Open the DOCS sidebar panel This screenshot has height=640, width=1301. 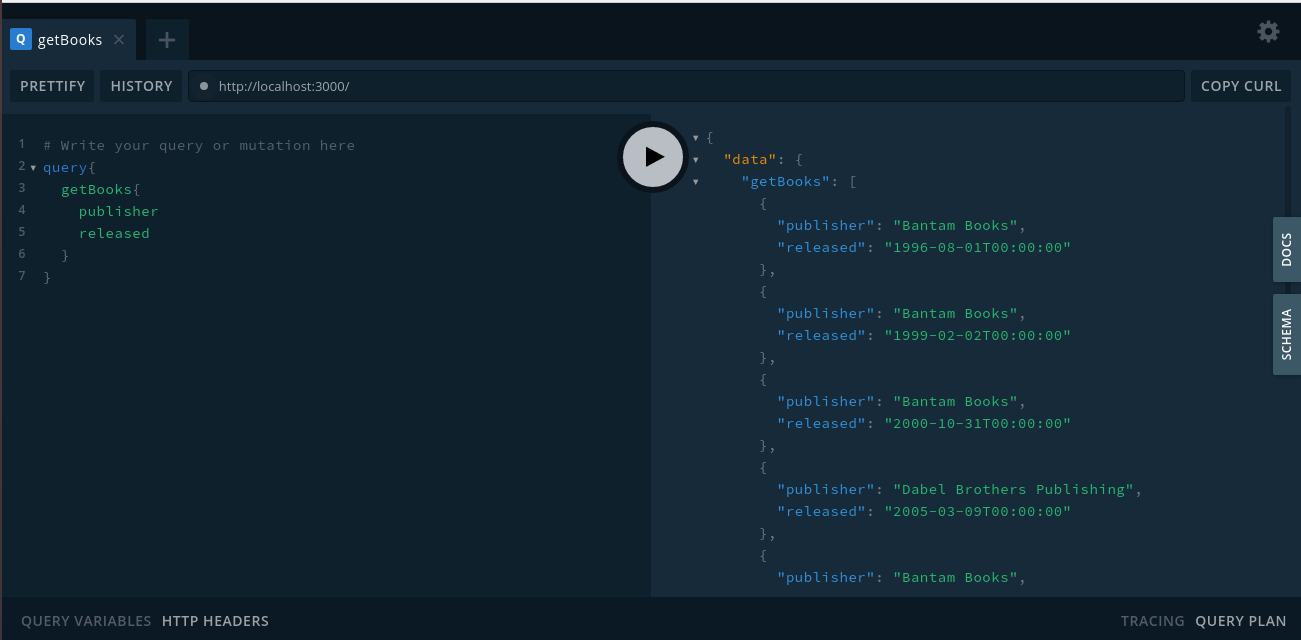1286,248
